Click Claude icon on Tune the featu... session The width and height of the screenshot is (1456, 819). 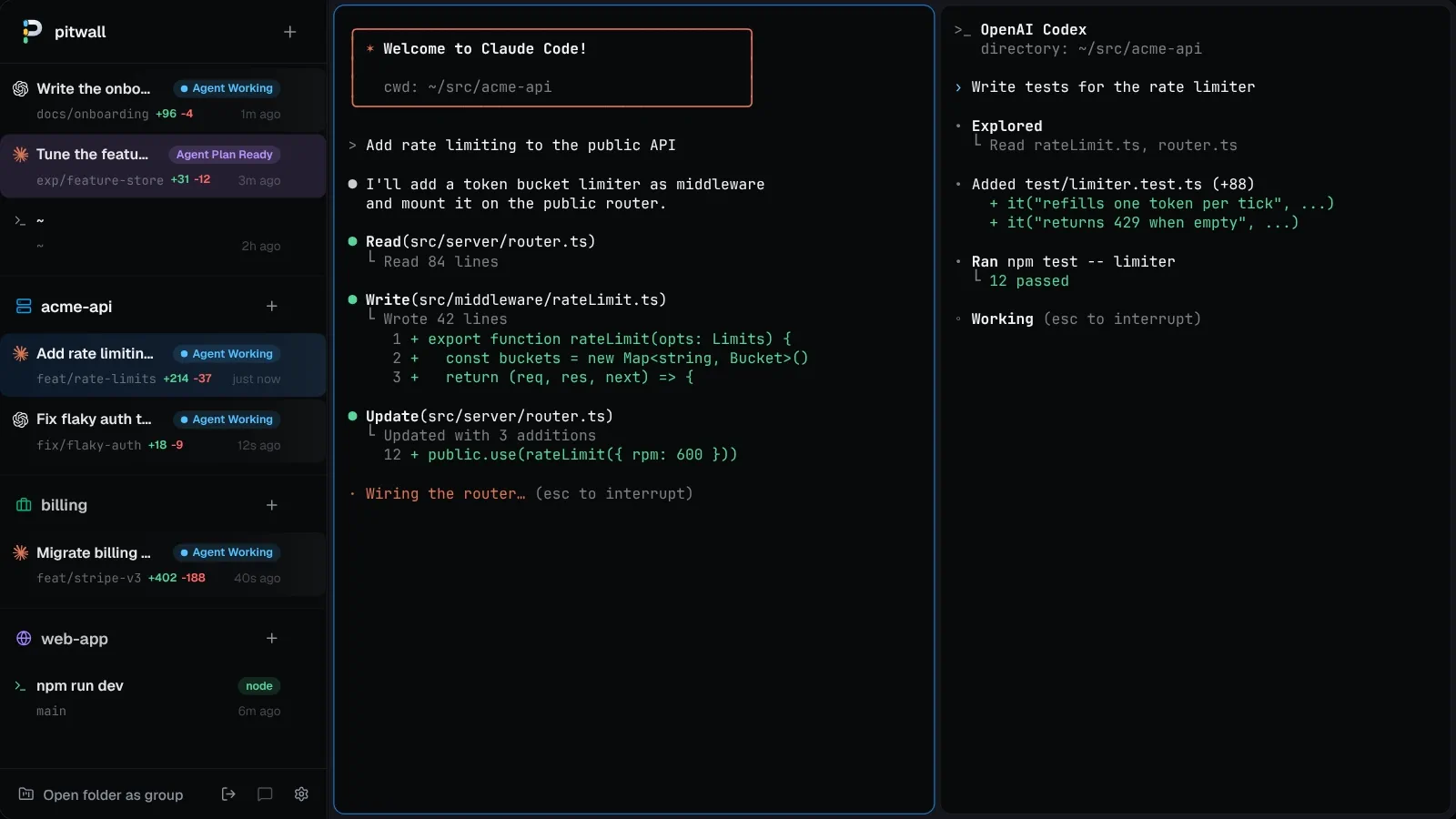(21, 155)
